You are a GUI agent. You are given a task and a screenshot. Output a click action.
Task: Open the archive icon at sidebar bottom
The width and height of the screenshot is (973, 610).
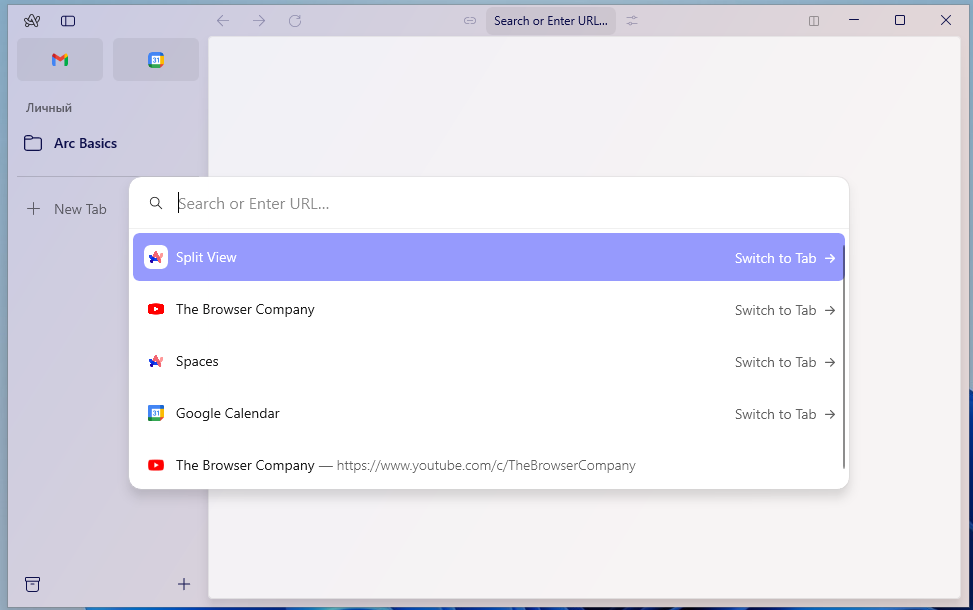[32, 584]
